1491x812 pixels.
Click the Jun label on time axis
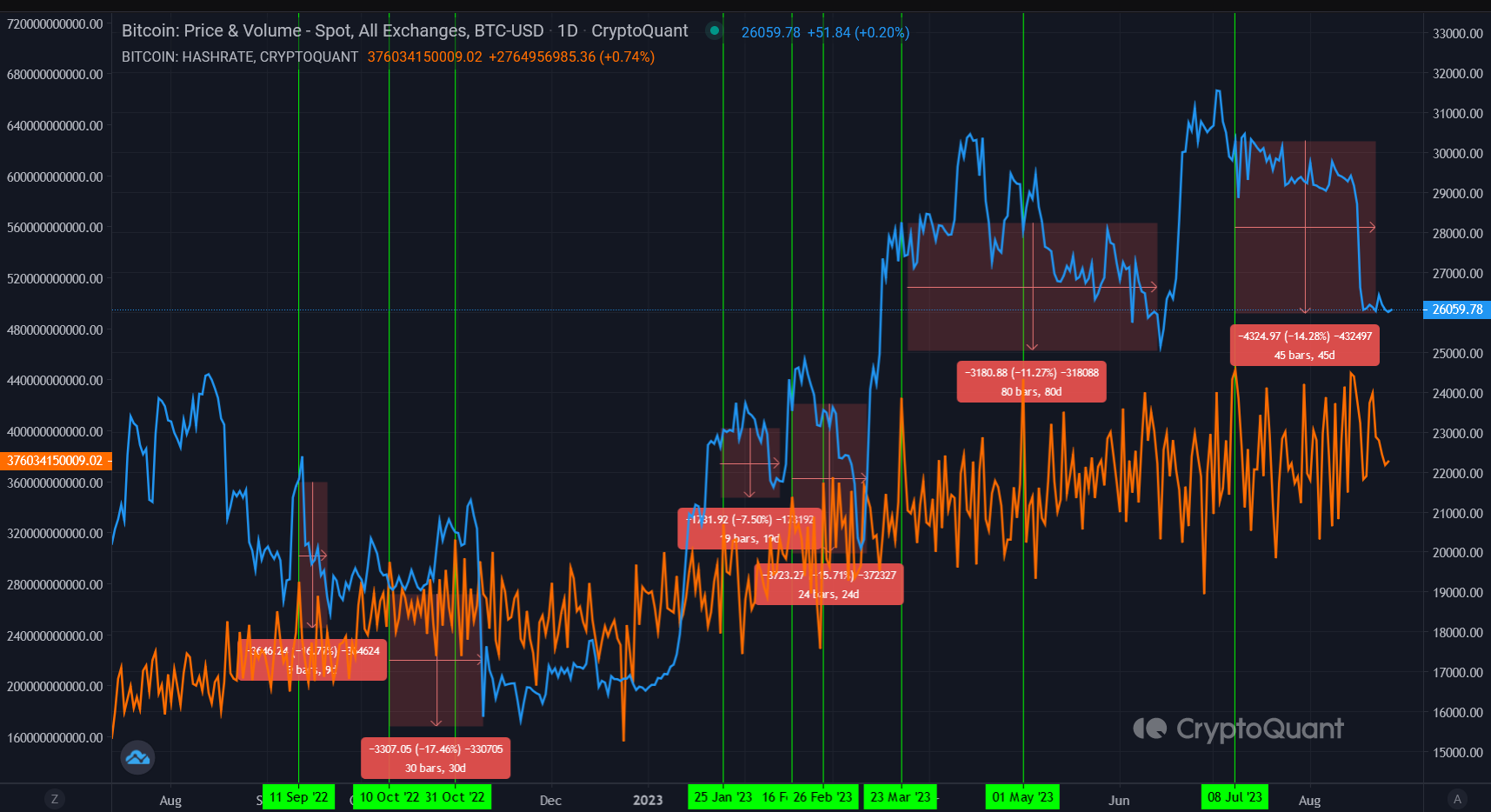1119,800
